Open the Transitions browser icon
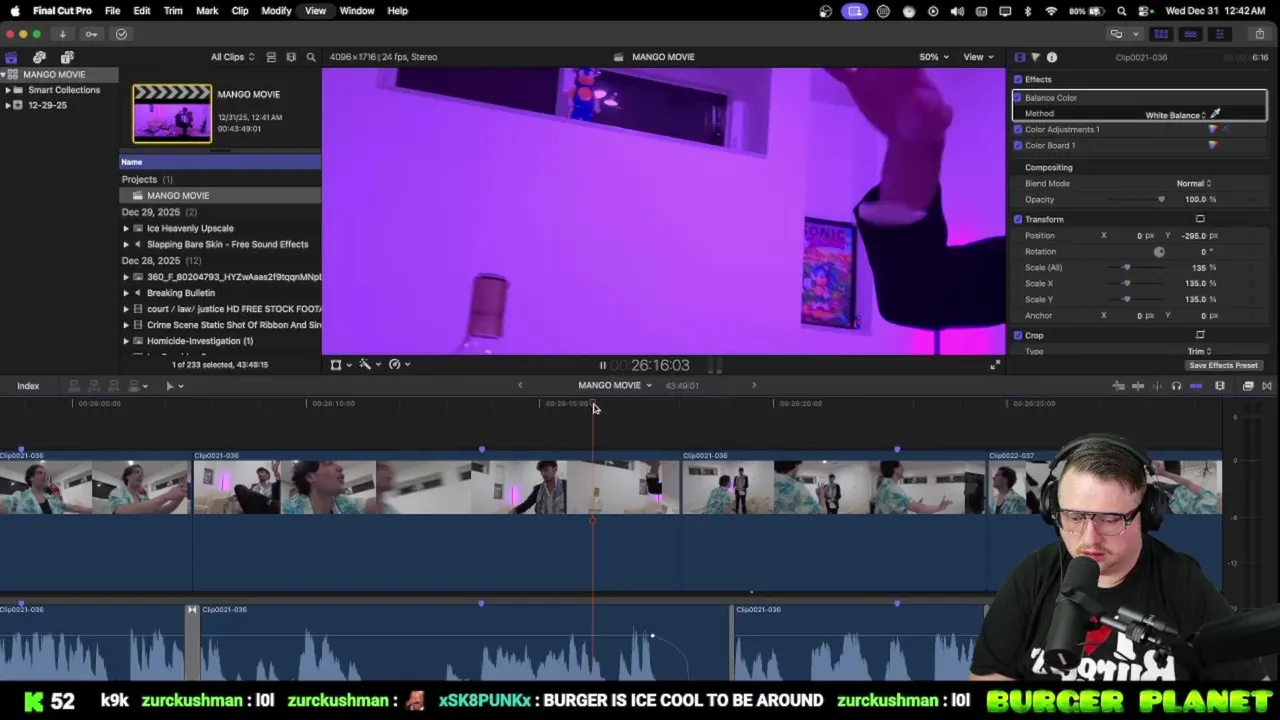 [1267, 386]
